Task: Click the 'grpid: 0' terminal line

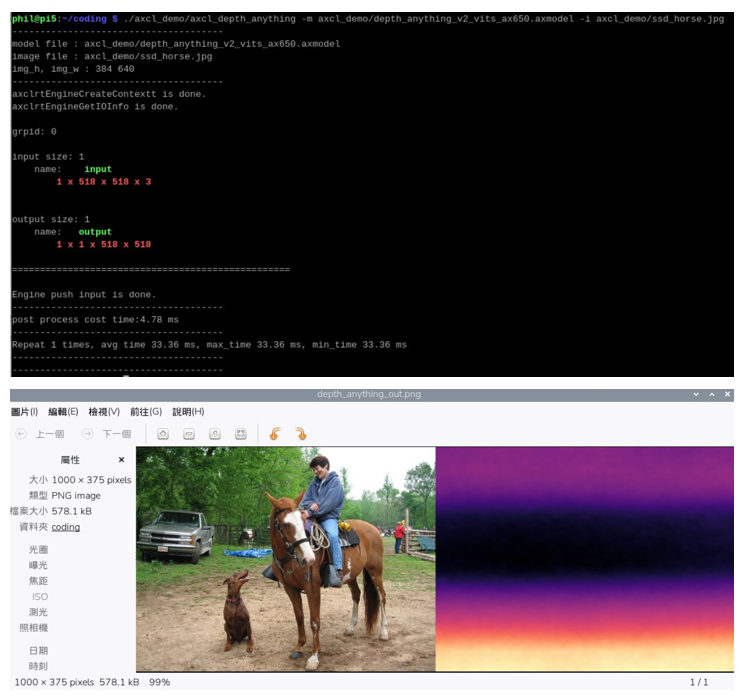Action: (34, 132)
